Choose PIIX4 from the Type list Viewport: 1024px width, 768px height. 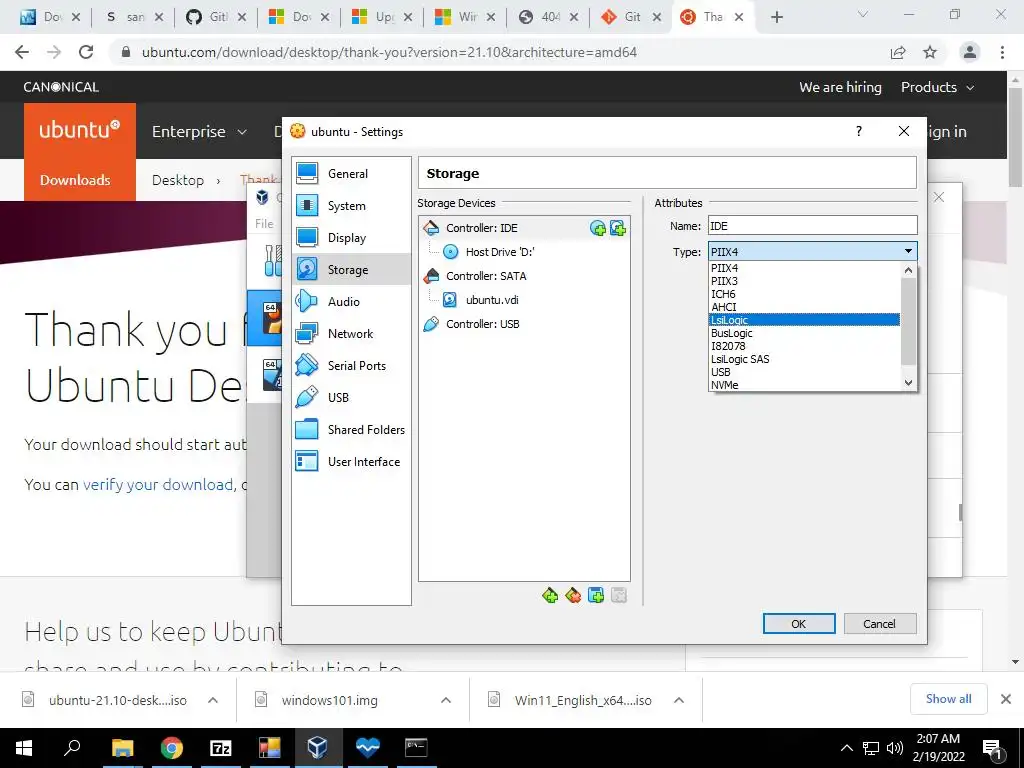[805, 268]
